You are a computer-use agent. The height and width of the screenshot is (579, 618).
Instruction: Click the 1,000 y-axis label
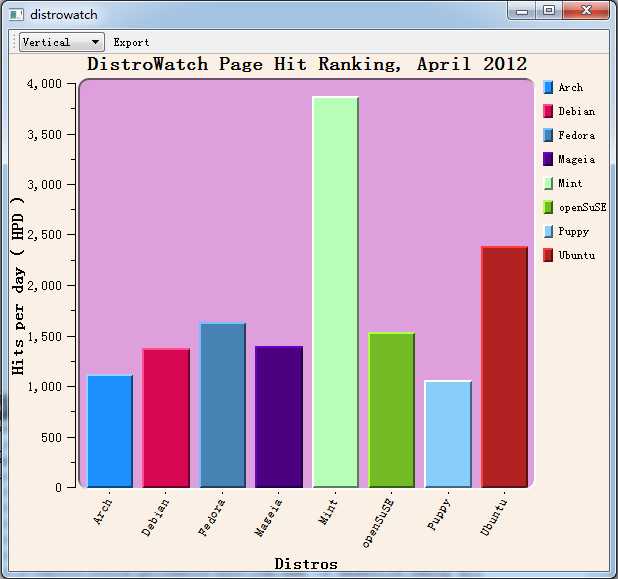(x=45, y=387)
